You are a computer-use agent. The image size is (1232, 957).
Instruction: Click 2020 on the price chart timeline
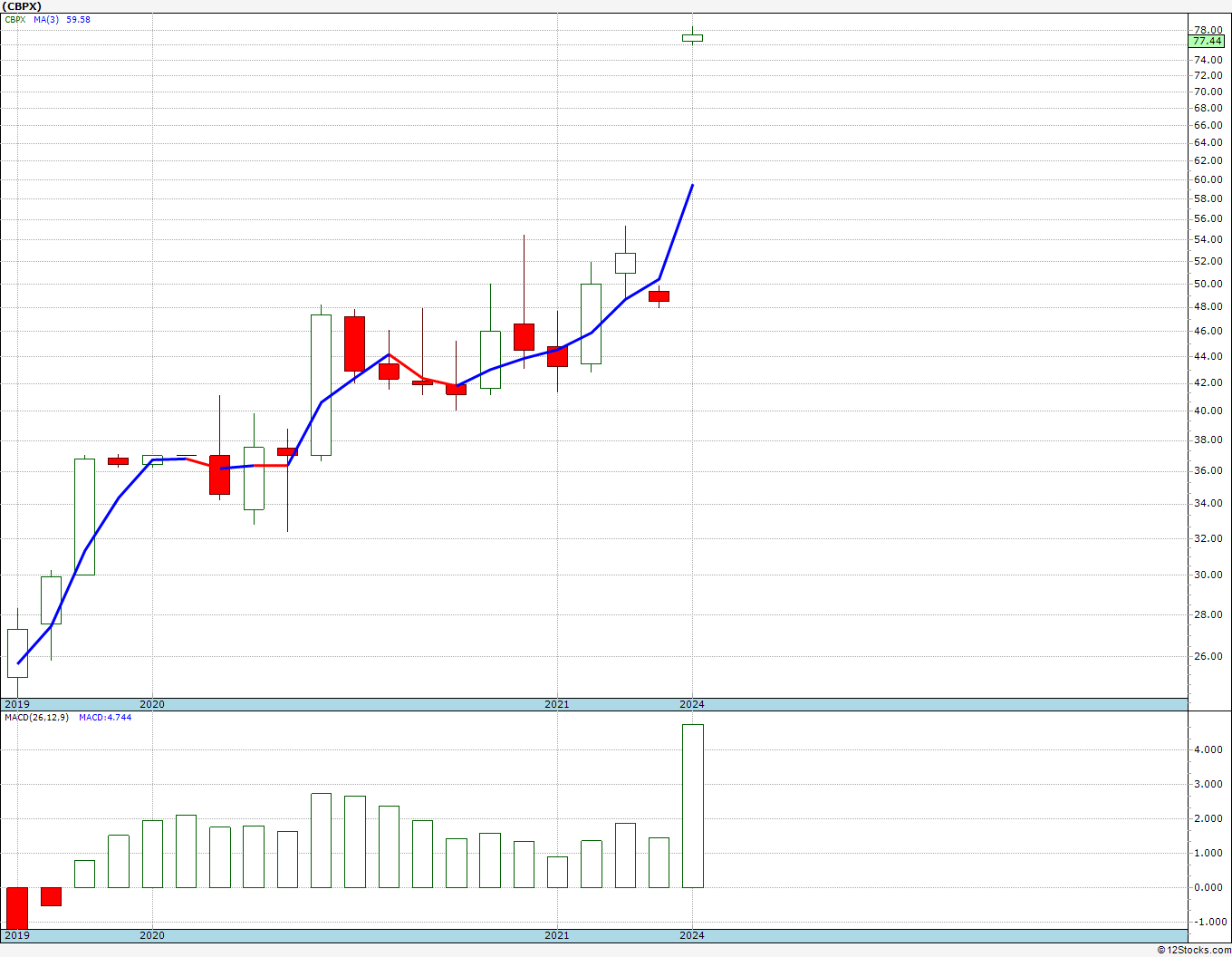tap(152, 704)
